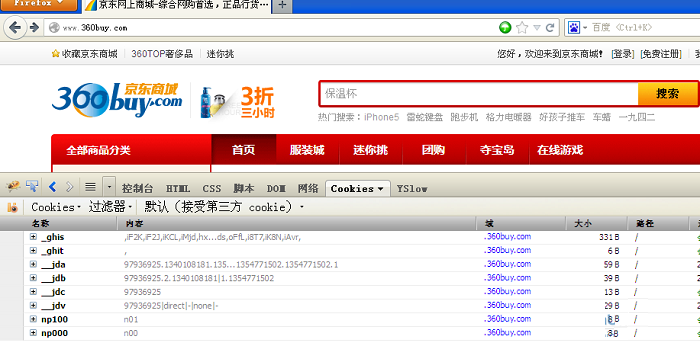Go forward with the browser forward arrow

[x=34, y=28]
